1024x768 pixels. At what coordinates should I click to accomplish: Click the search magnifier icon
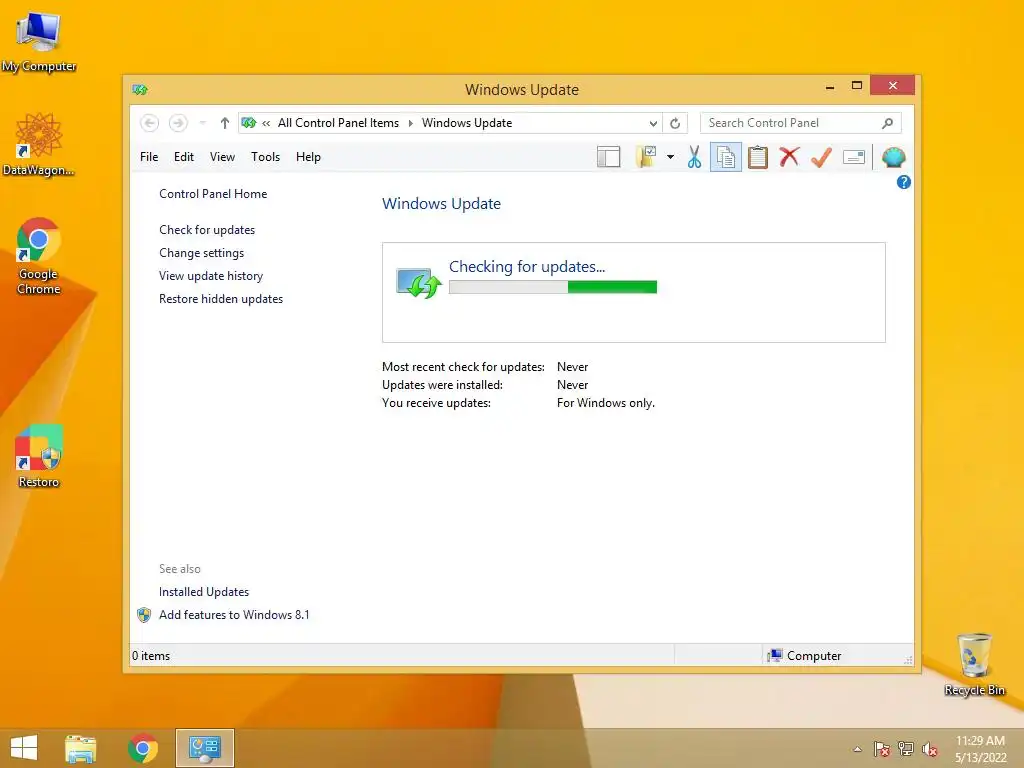click(x=887, y=123)
